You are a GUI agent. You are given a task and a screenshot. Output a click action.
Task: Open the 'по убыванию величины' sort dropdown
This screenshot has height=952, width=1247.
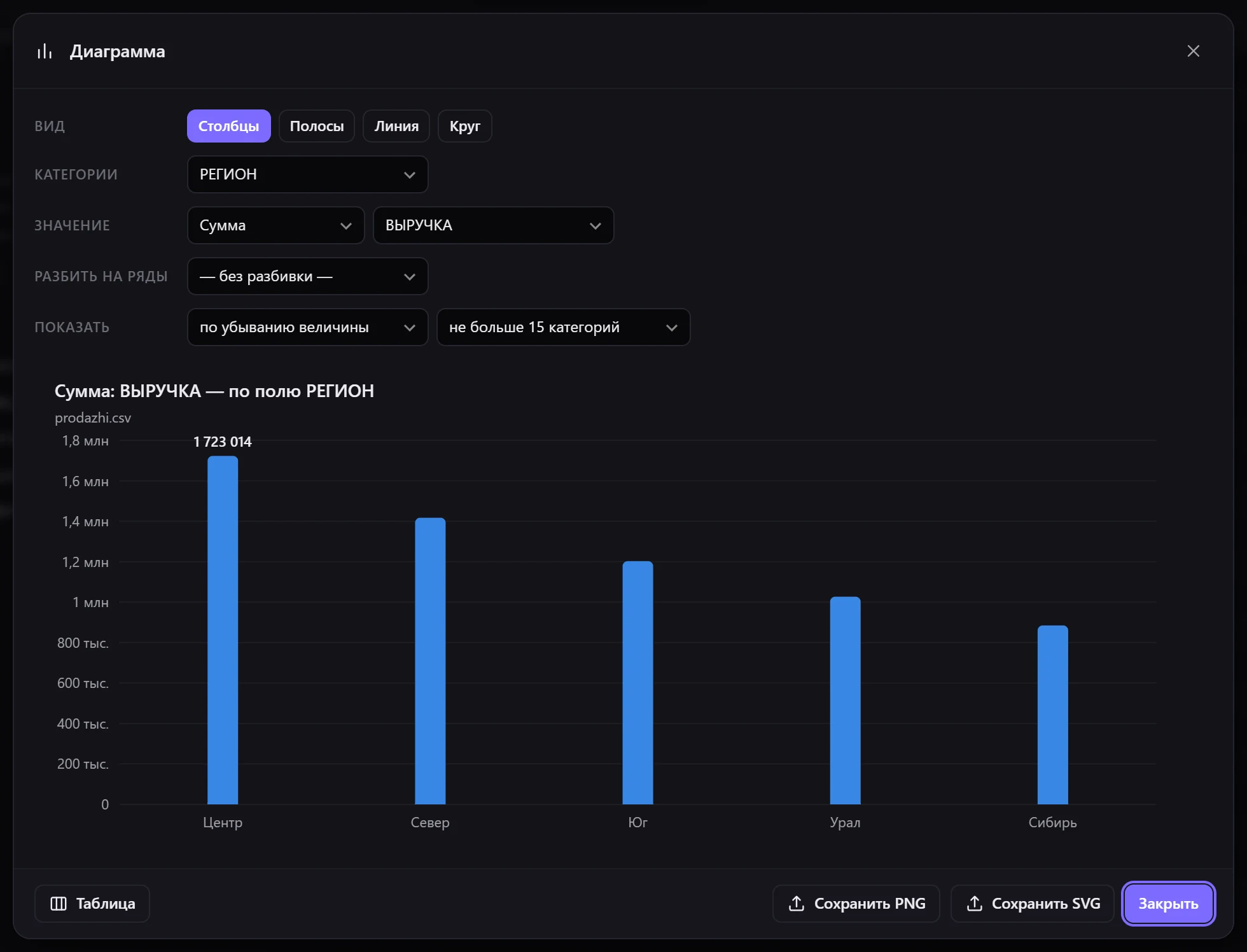308,327
